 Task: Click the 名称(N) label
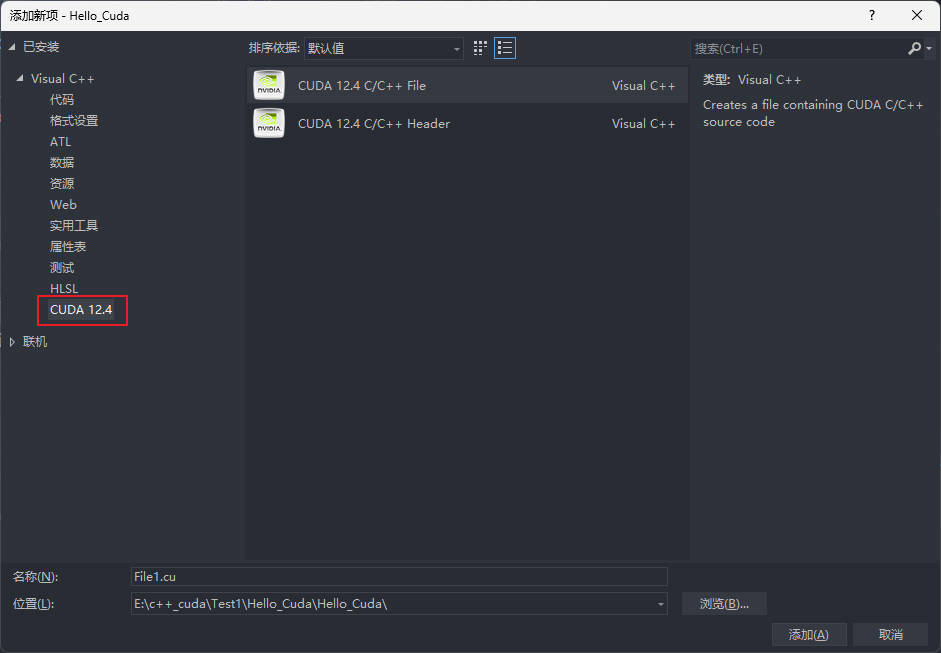coord(35,577)
